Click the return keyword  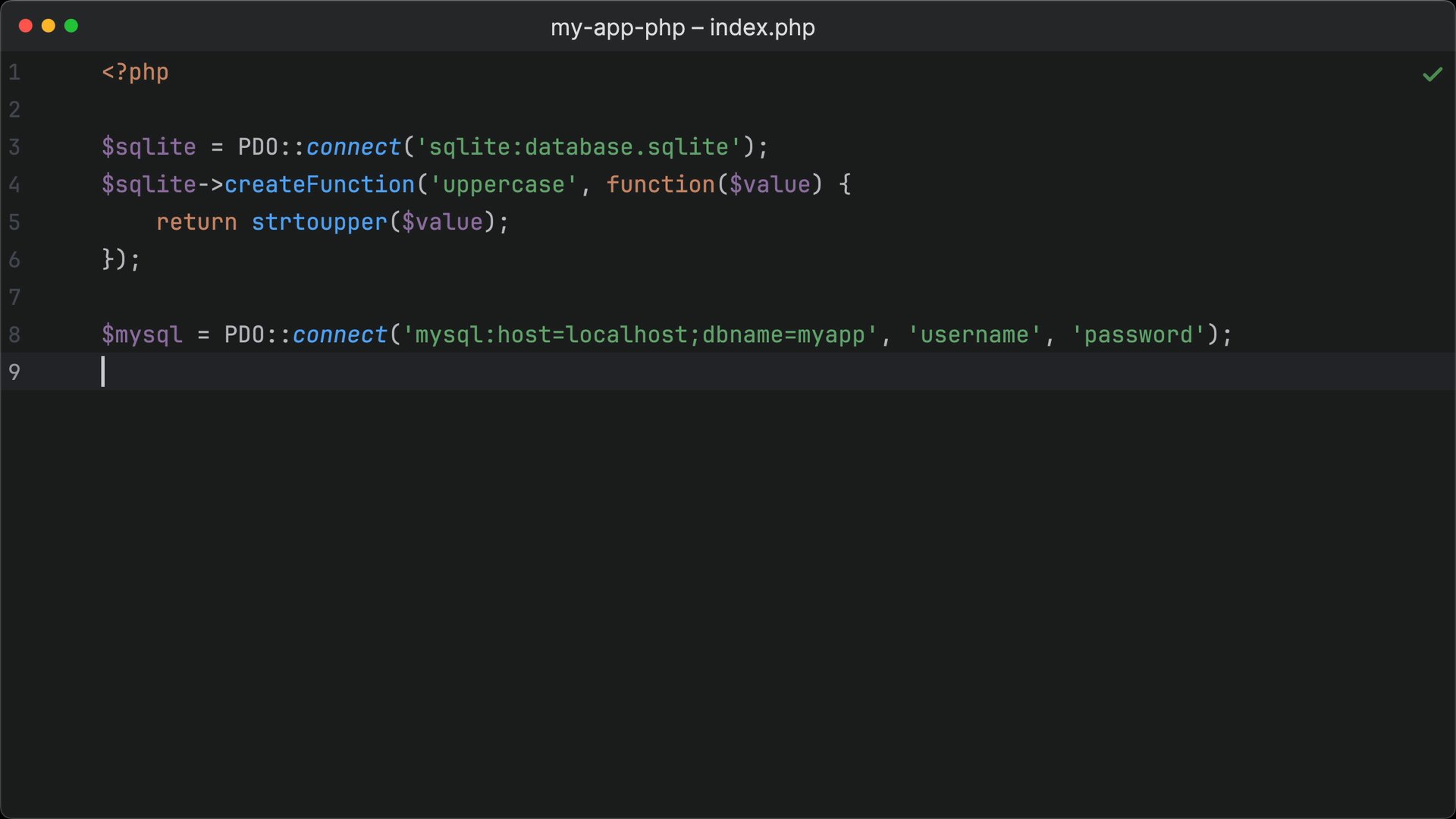(x=196, y=222)
